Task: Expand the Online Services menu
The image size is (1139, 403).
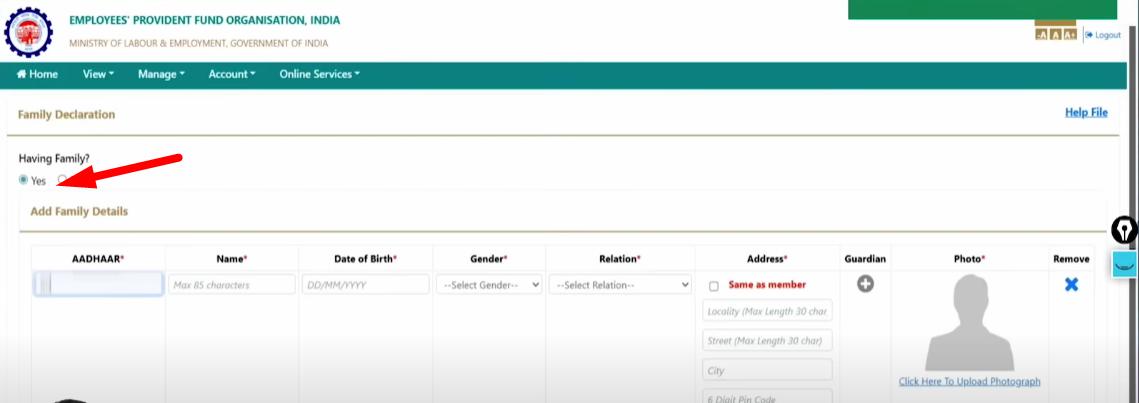Action: 319,74
